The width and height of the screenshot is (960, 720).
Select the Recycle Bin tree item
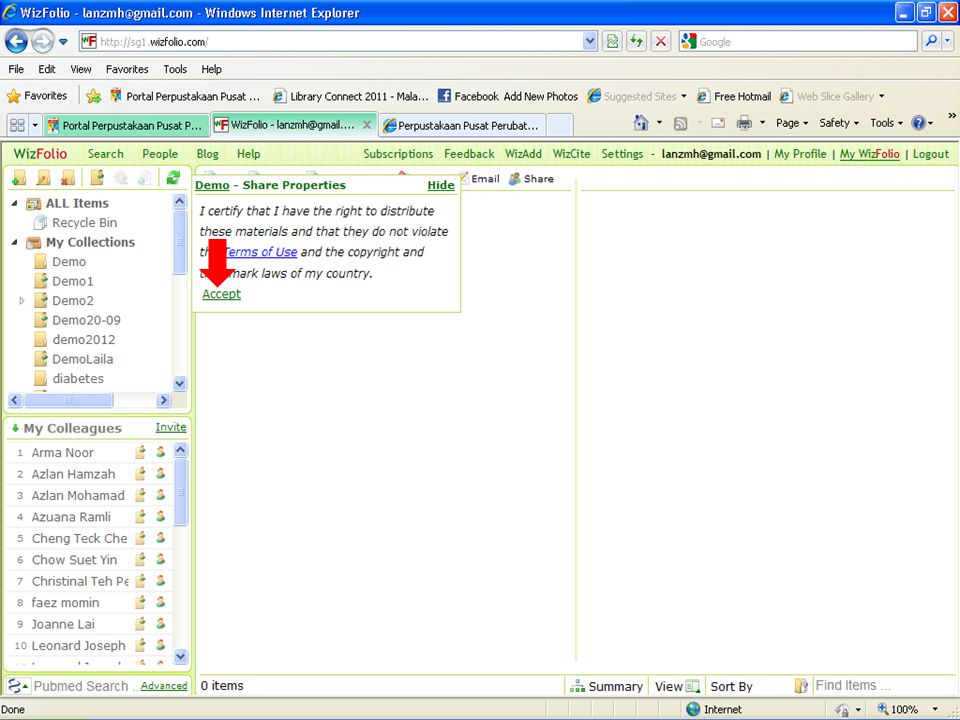84,223
